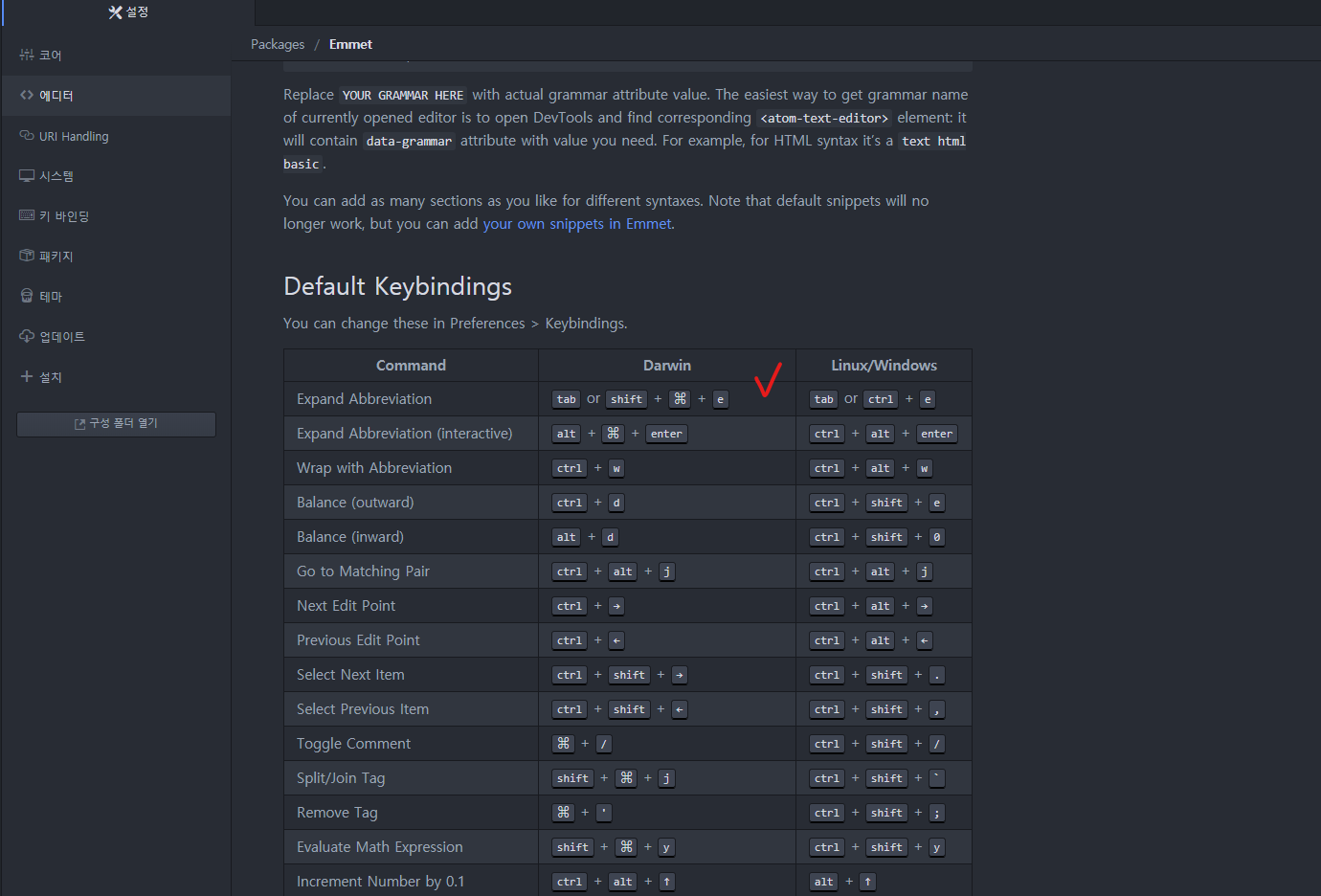
Task: Click 'enter' key in Linux/Windows interactive row
Action: click(x=937, y=434)
